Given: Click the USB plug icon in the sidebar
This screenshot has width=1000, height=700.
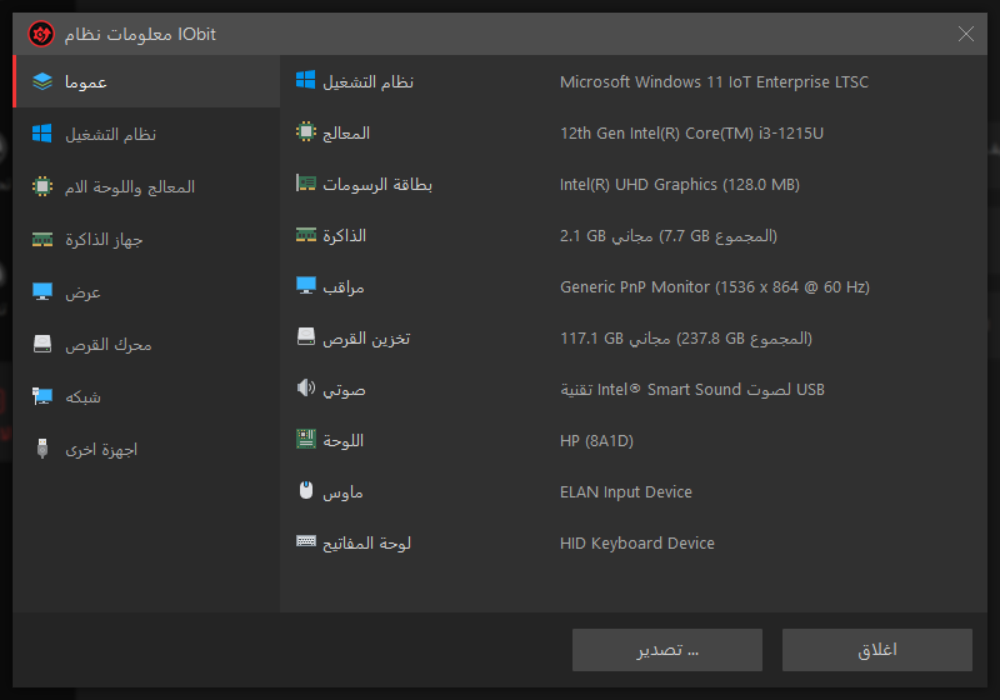Looking at the screenshot, I should pyautogui.click(x=43, y=449).
